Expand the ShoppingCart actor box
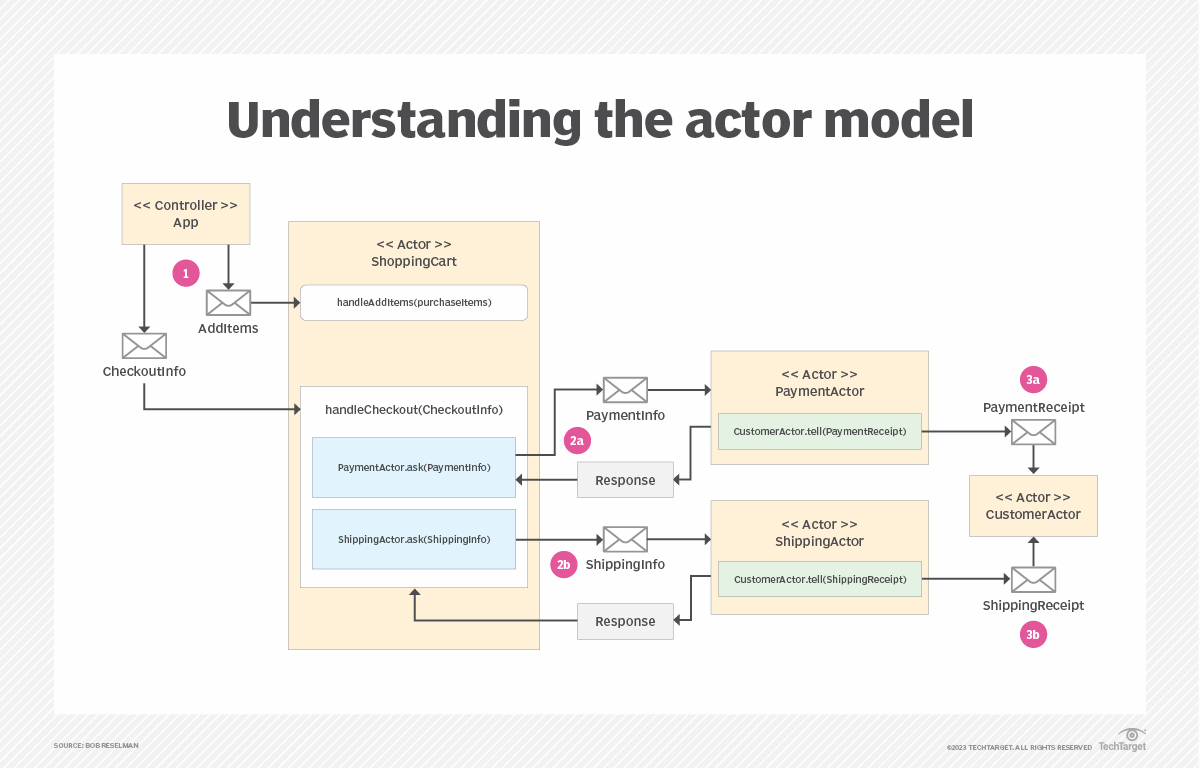1200x768 pixels. [413, 253]
